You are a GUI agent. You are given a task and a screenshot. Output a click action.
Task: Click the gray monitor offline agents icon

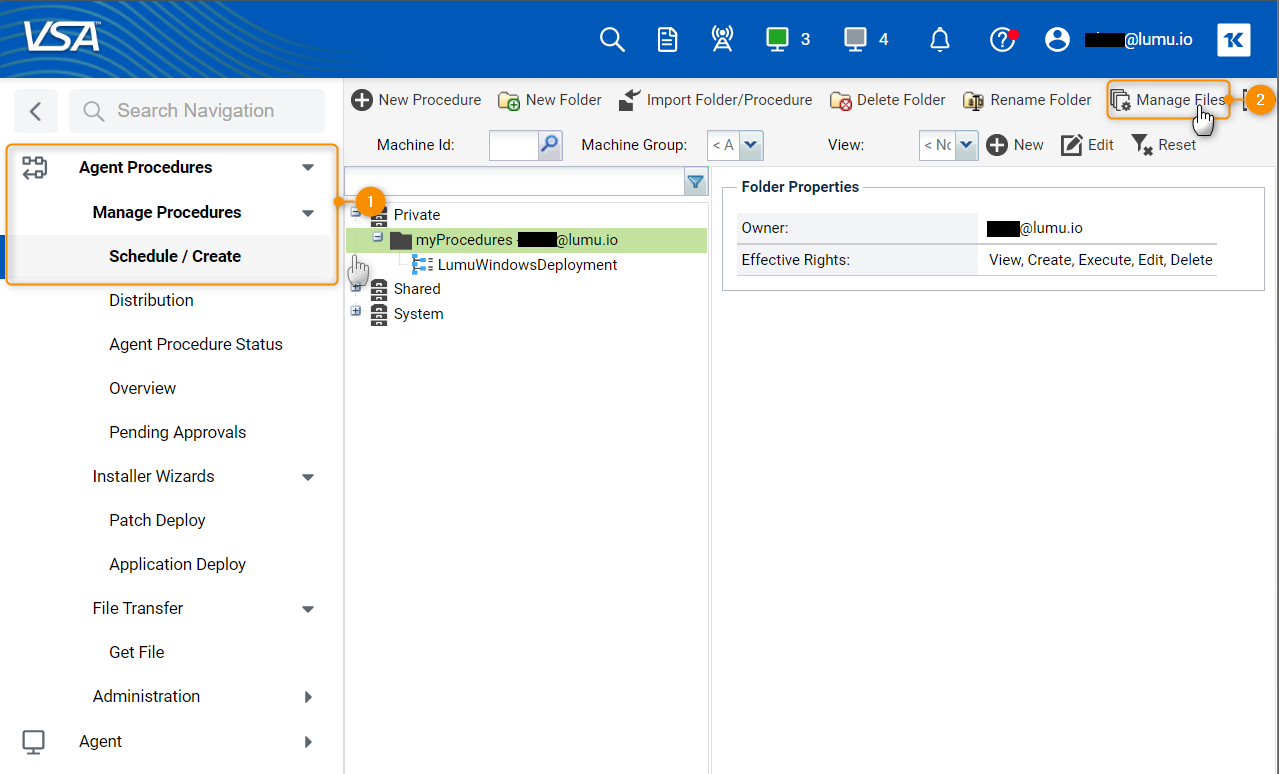(x=854, y=39)
